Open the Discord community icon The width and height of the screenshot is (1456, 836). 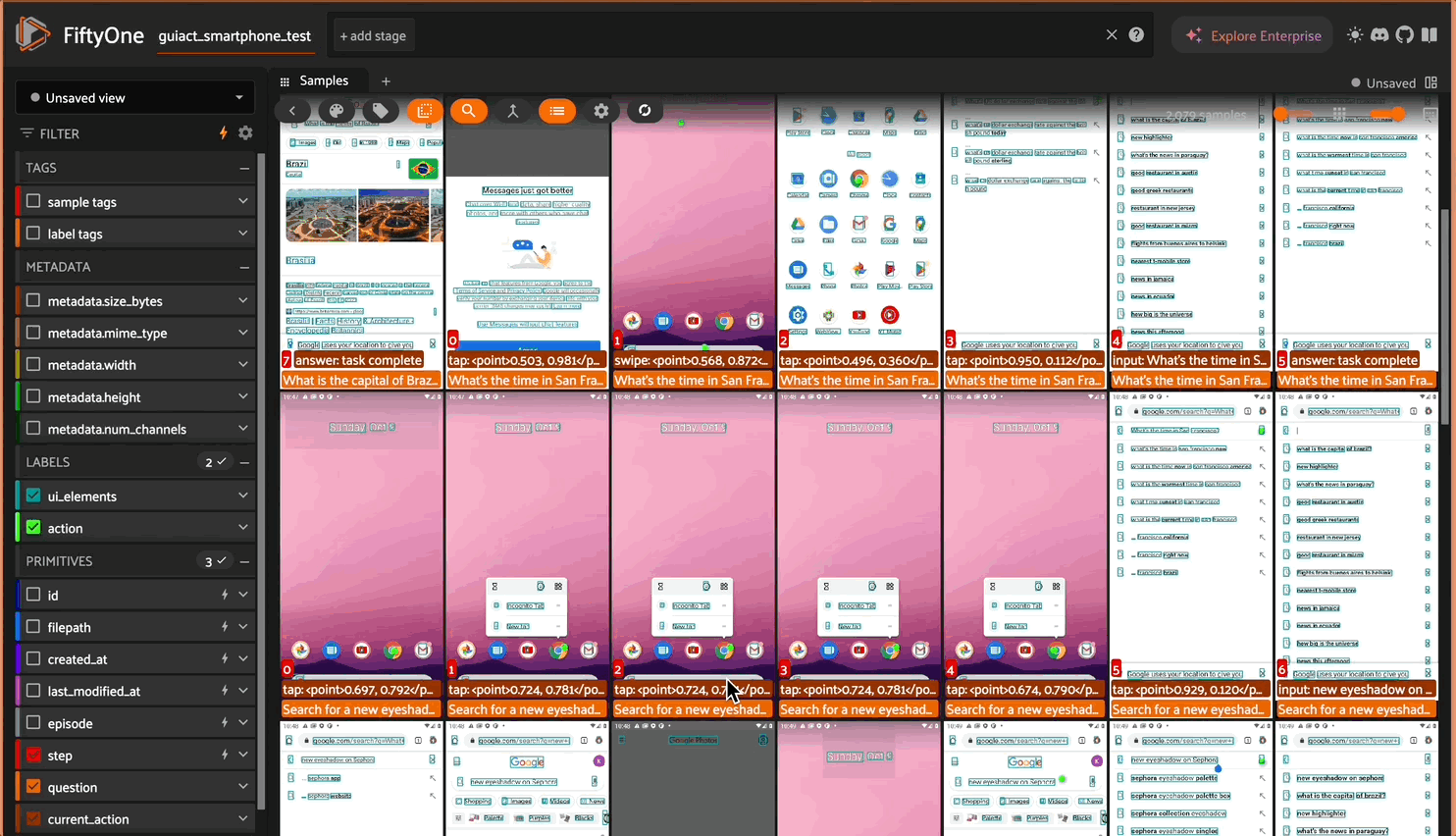pyautogui.click(x=1379, y=35)
